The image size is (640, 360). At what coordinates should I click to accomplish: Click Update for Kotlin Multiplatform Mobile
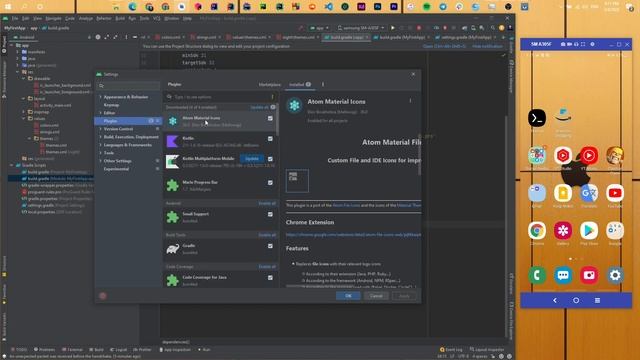click(x=252, y=159)
